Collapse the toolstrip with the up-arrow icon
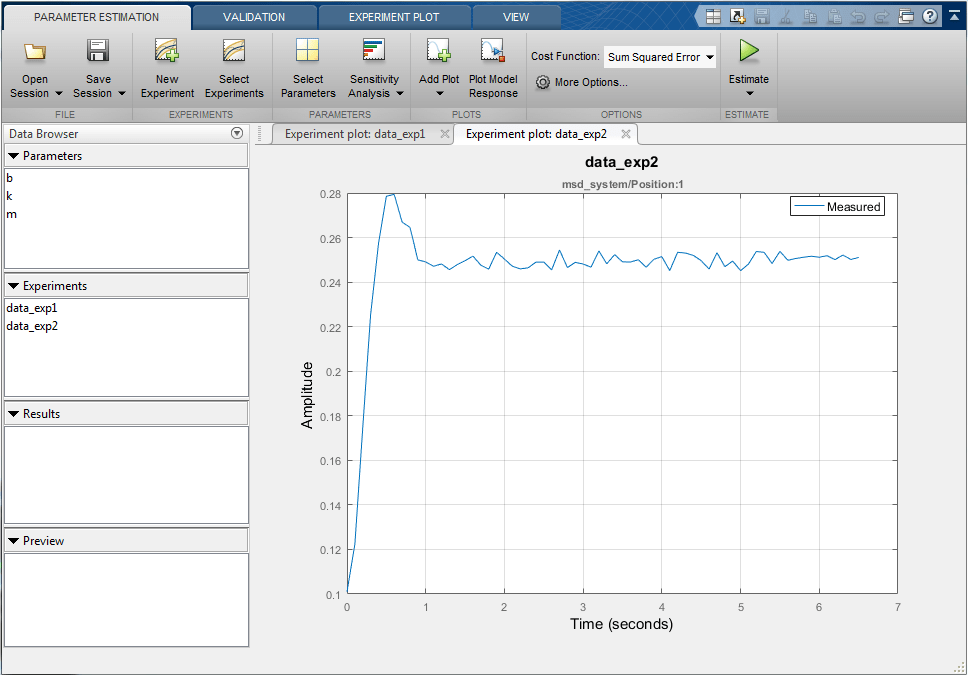The width and height of the screenshot is (968, 675). click(x=954, y=16)
